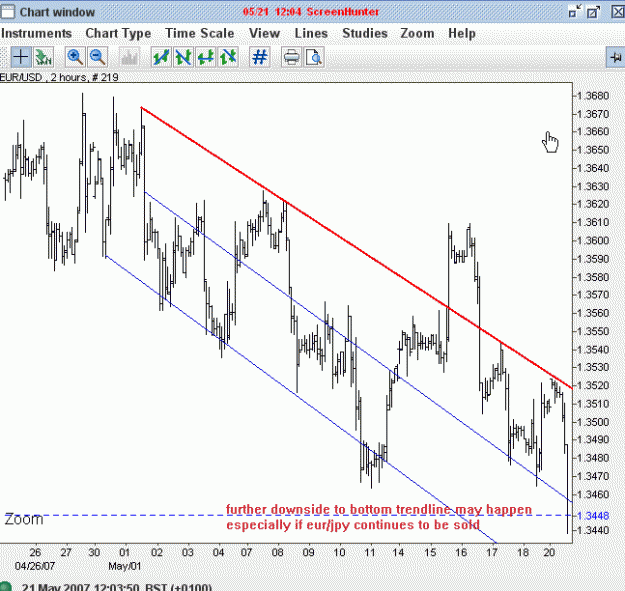Open the View menu
625x591 pixels.
(264, 33)
